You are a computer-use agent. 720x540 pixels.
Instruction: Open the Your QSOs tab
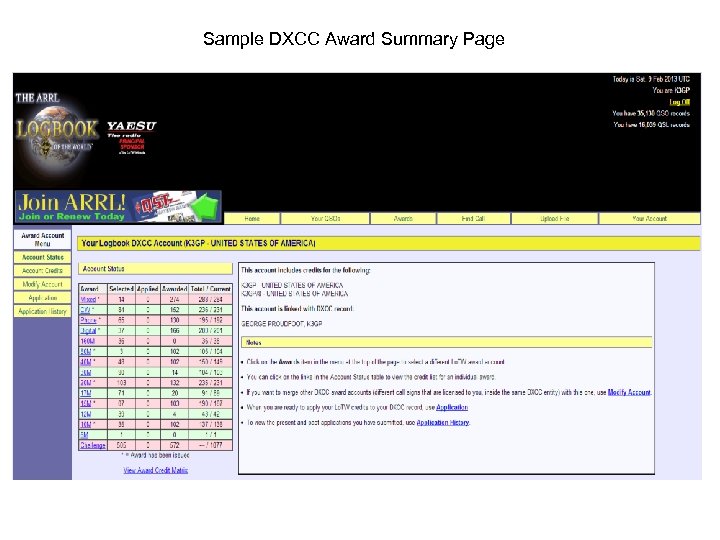pyautogui.click(x=325, y=219)
